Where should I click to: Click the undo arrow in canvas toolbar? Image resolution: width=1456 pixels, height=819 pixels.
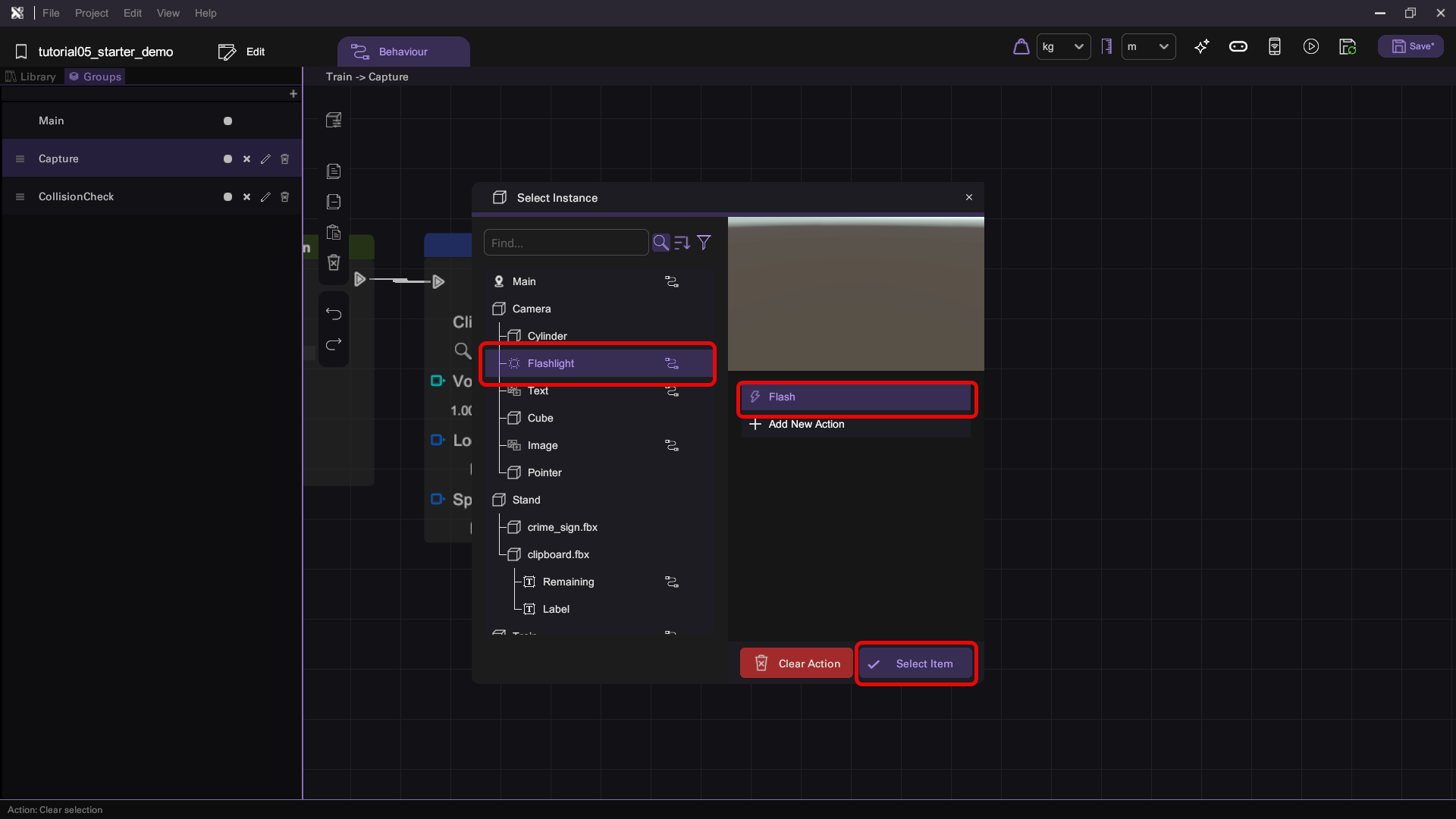[334, 313]
